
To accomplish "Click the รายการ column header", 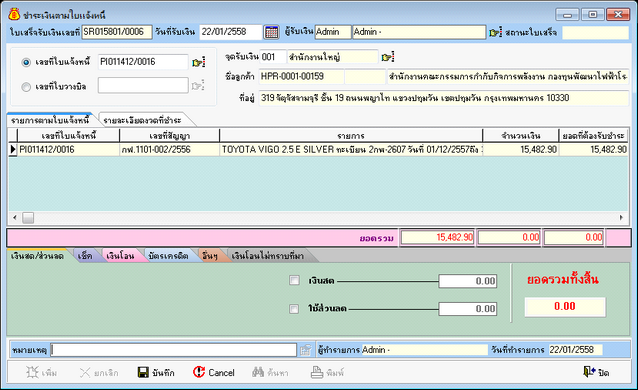I will pos(351,136).
